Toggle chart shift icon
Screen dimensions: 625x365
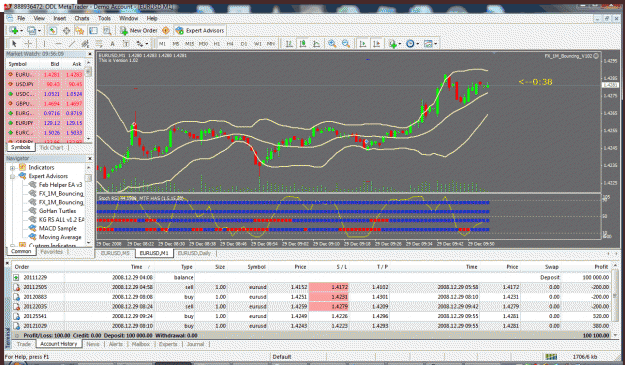pos(376,44)
